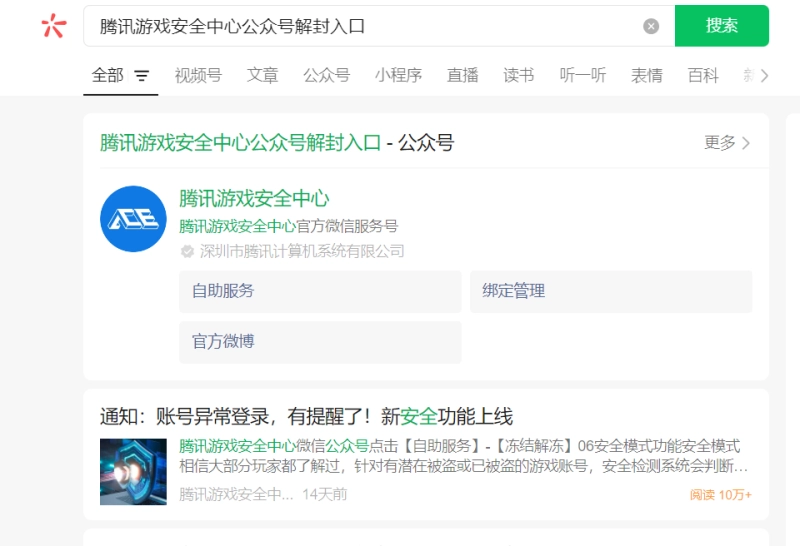This screenshot has height=546, width=800.
Task: Select the 全部 tab
Action: [108, 76]
